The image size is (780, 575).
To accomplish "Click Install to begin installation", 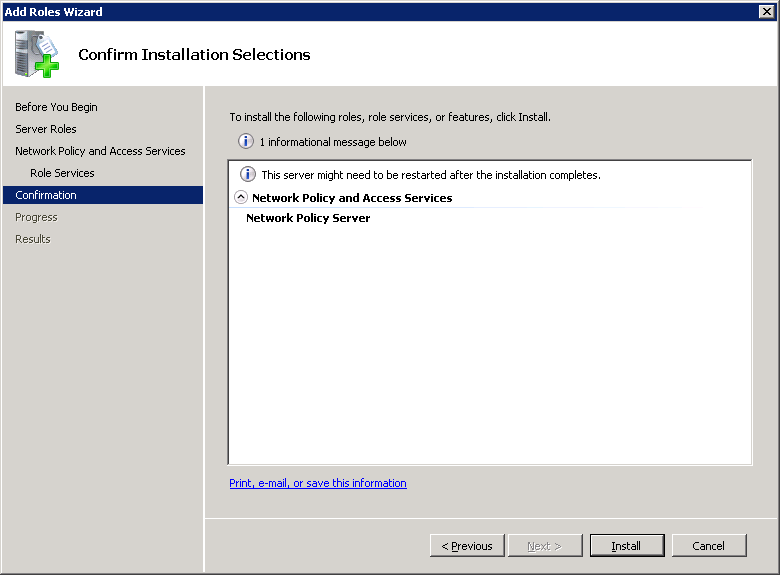I will tap(627, 546).
